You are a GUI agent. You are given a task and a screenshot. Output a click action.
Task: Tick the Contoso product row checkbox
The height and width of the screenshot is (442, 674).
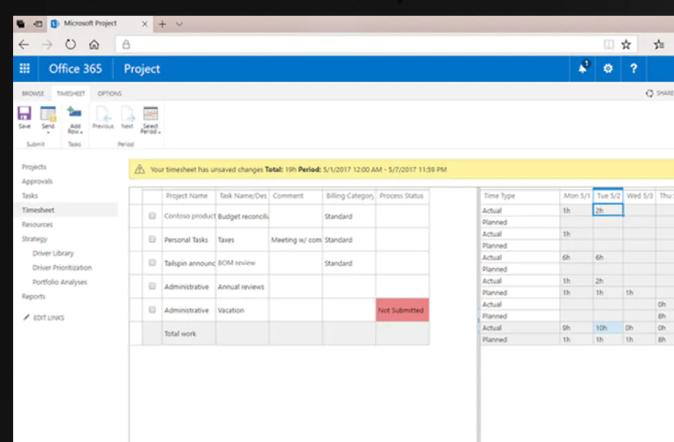152,216
